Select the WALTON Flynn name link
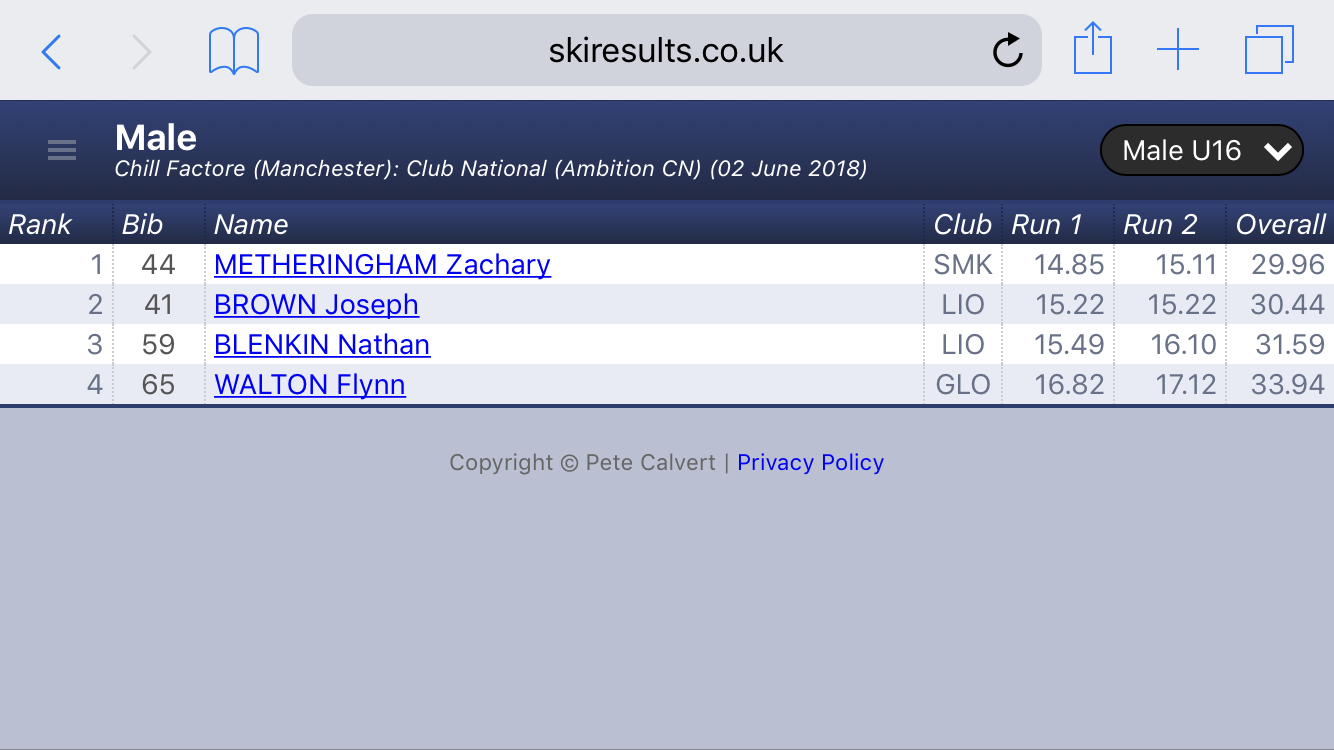 point(310,384)
